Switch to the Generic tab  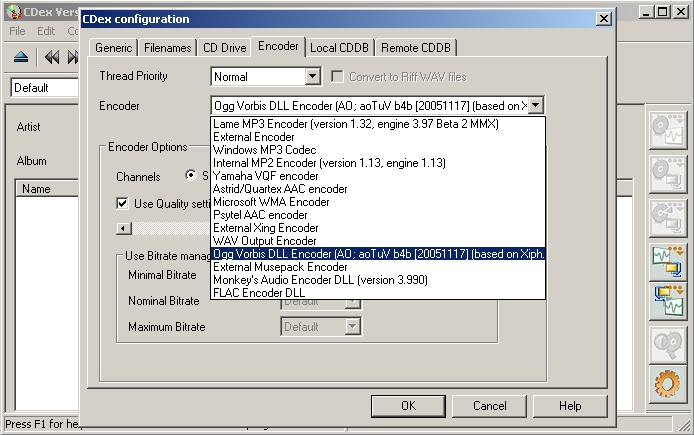coord(113,47)
